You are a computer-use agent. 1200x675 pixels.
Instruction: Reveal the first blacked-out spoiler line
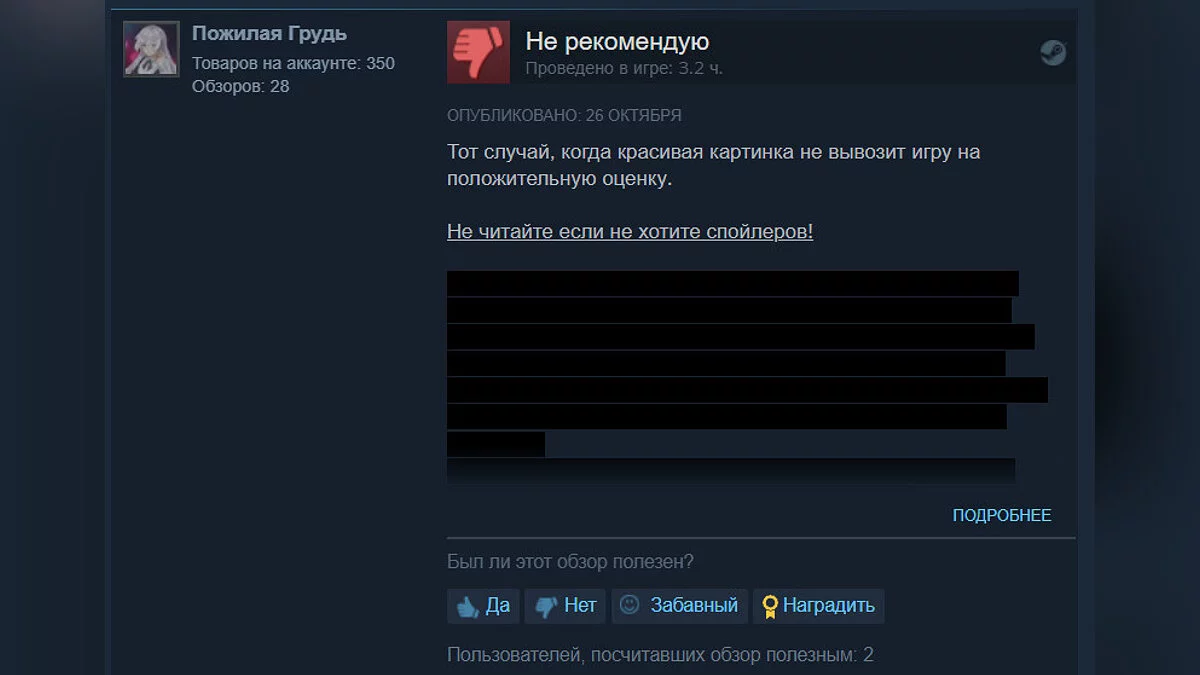point(732,283)
